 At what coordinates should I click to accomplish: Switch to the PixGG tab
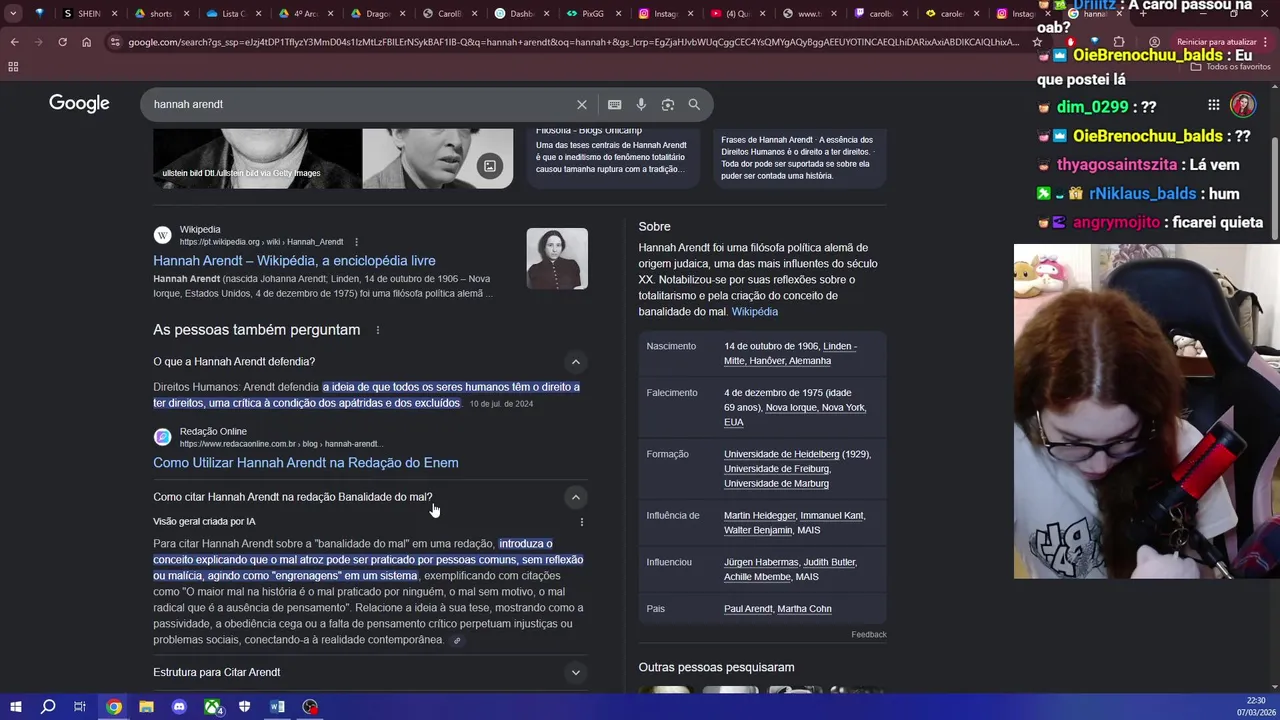[x=593, y=14]
